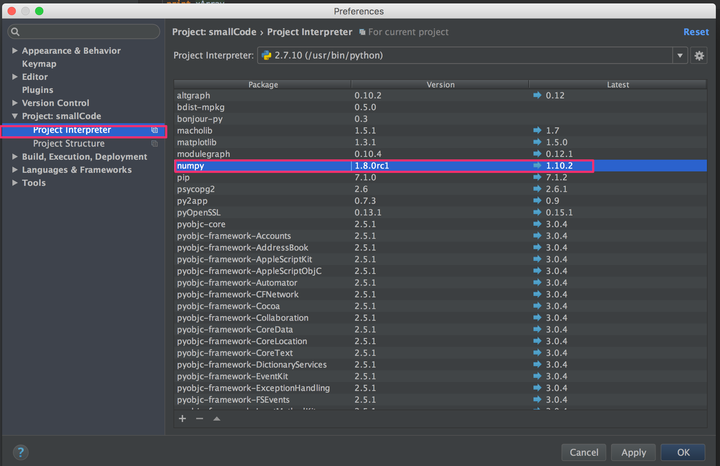The height and width of the screenshot is (466, 720).
Task: Click the search magnifier icon
Action: [15, 32]
